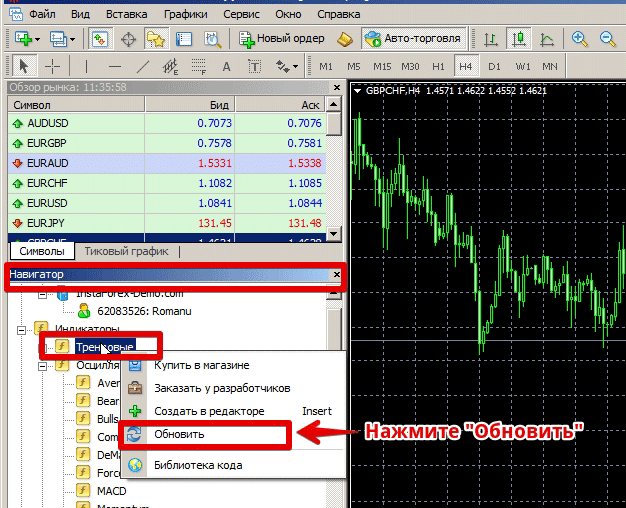Click the Market Watch vertical scrollbar
The height and width of the screenshot is (508, 626).
[x=334, y=170]
